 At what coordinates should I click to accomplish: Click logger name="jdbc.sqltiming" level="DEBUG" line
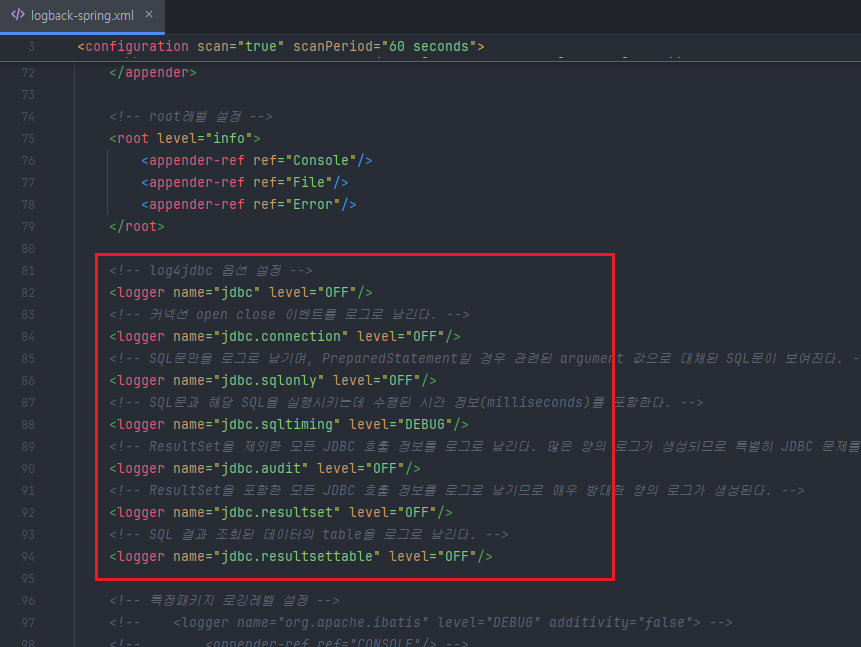coord(289,424)
